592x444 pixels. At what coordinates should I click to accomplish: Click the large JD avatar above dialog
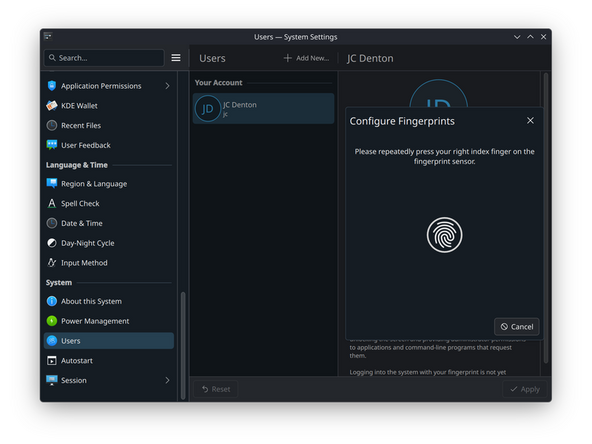point(439,94)
